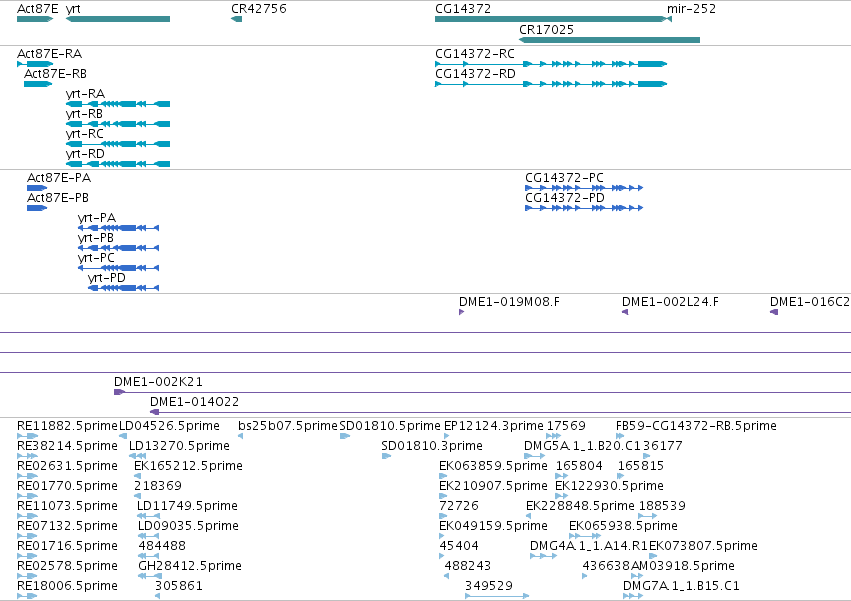This screenshot has width=851, height=601.
Task: Select transcript CG14372-RC
Action: (551, 64)
